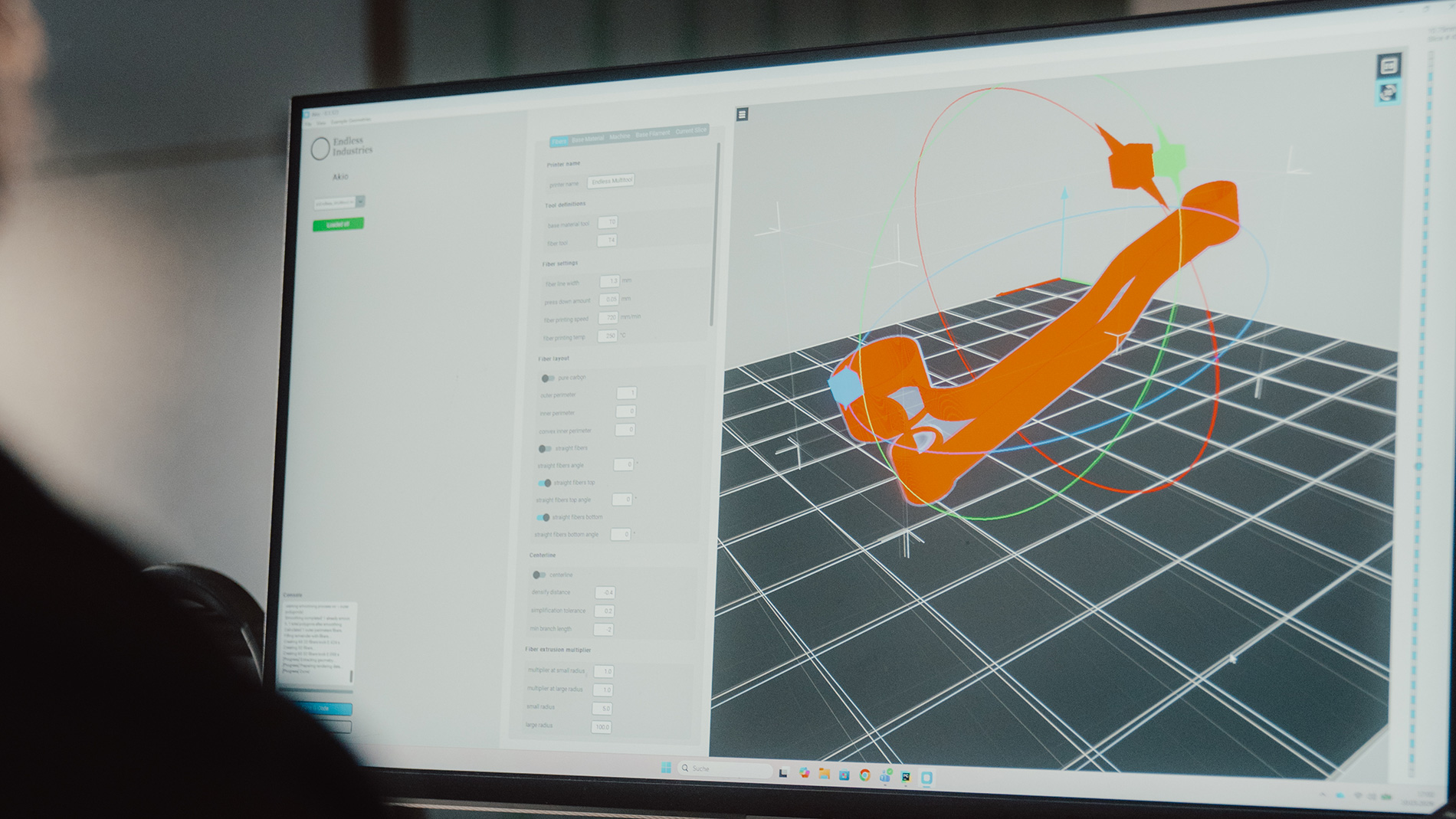This screenshot has height=819, width=1456.
Task: Disable the straight fibers bottom switch
Action: [x=543, y=517]
